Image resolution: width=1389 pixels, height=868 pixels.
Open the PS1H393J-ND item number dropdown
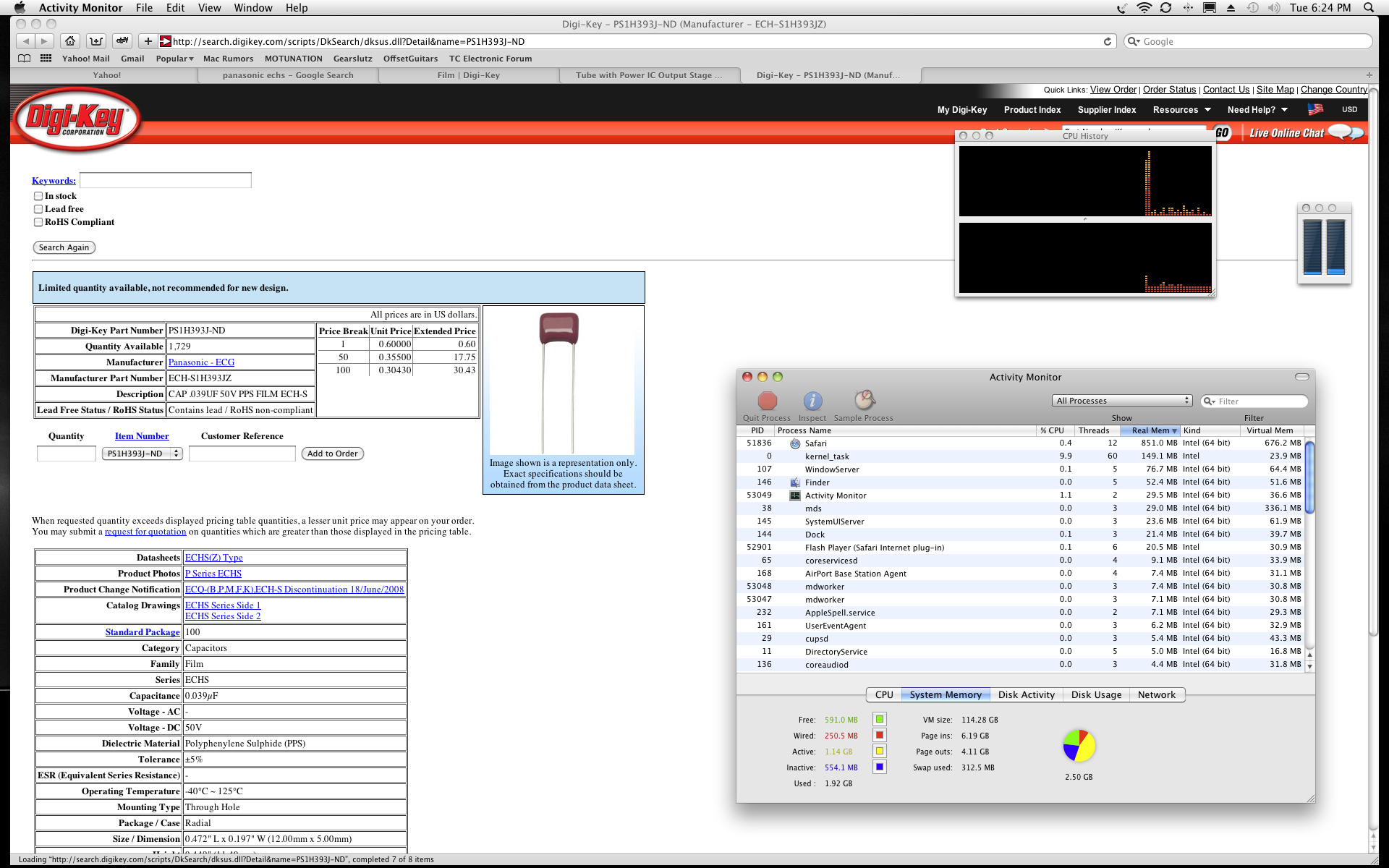coord(142,454)
